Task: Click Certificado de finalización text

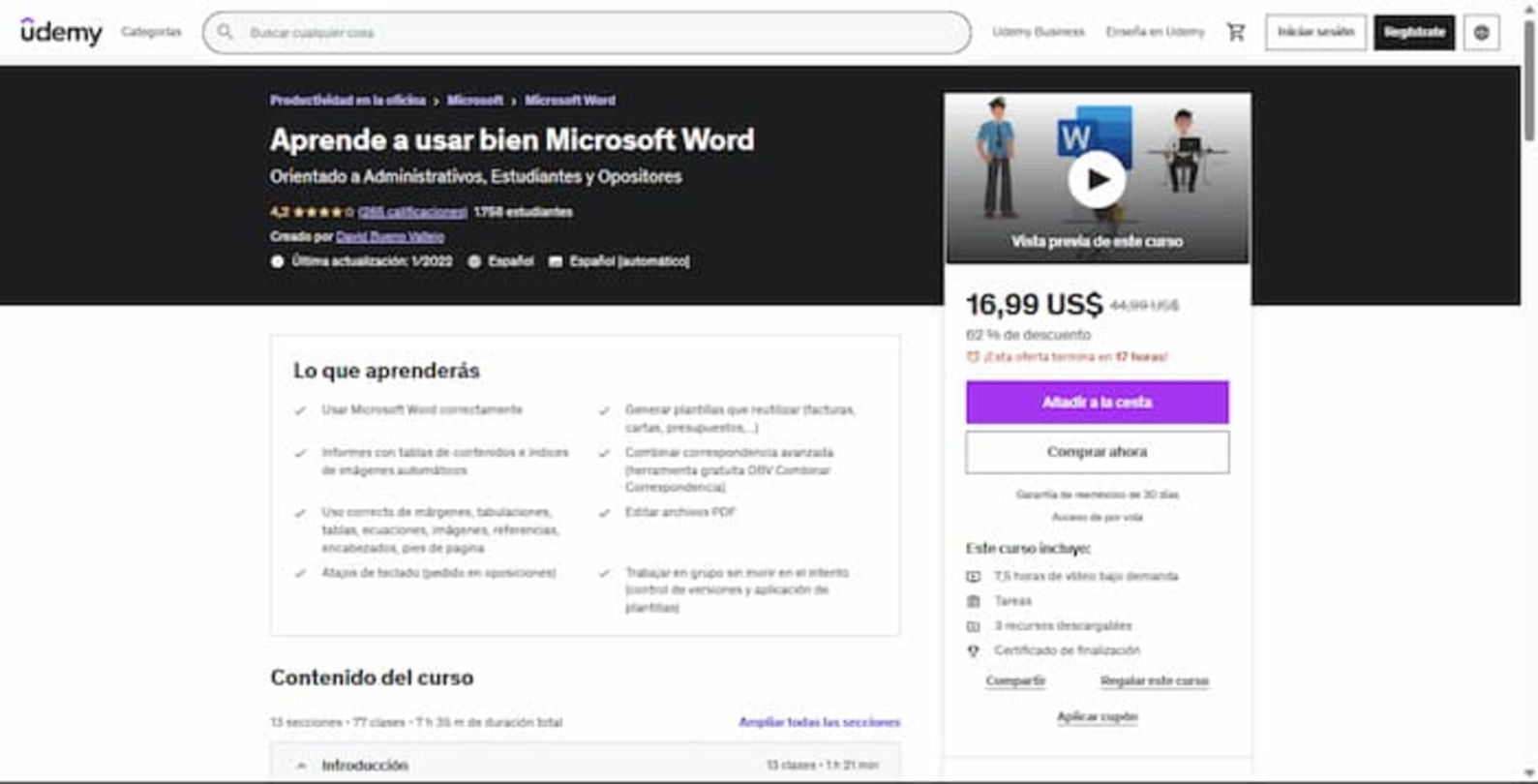Action: click(x=1067, y=651)
